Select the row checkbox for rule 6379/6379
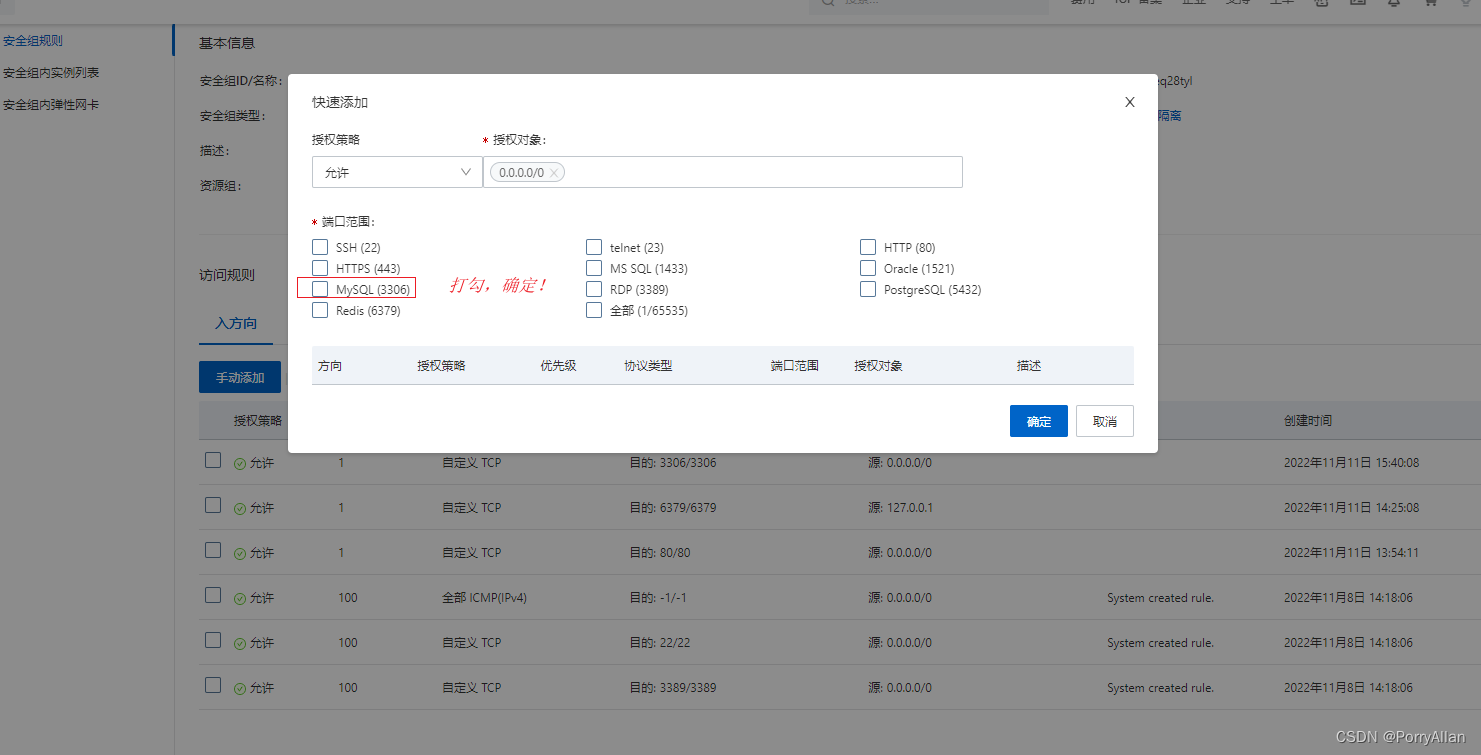 tap(213, 505)
